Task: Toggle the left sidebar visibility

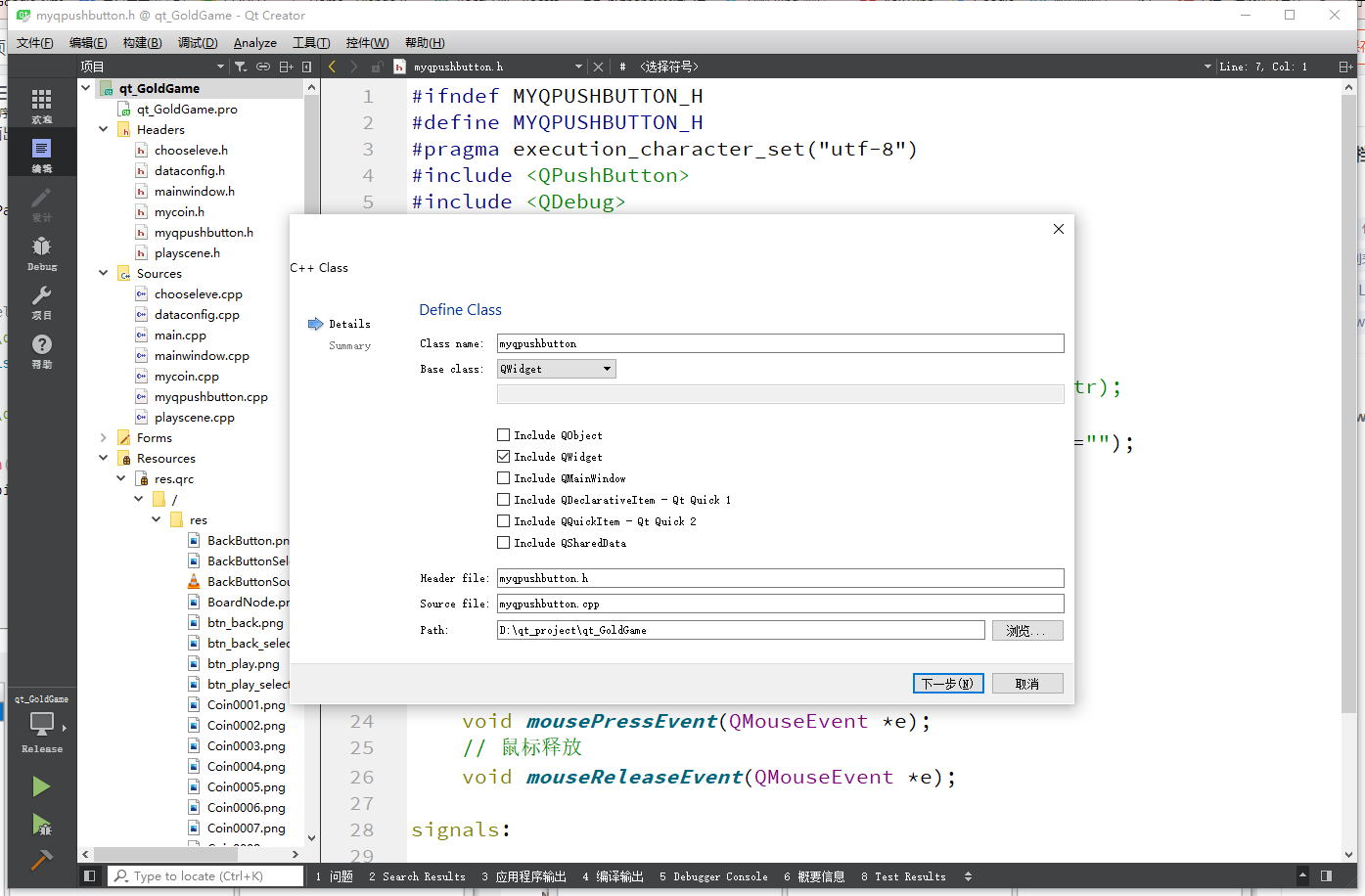Action: [89, 876]
